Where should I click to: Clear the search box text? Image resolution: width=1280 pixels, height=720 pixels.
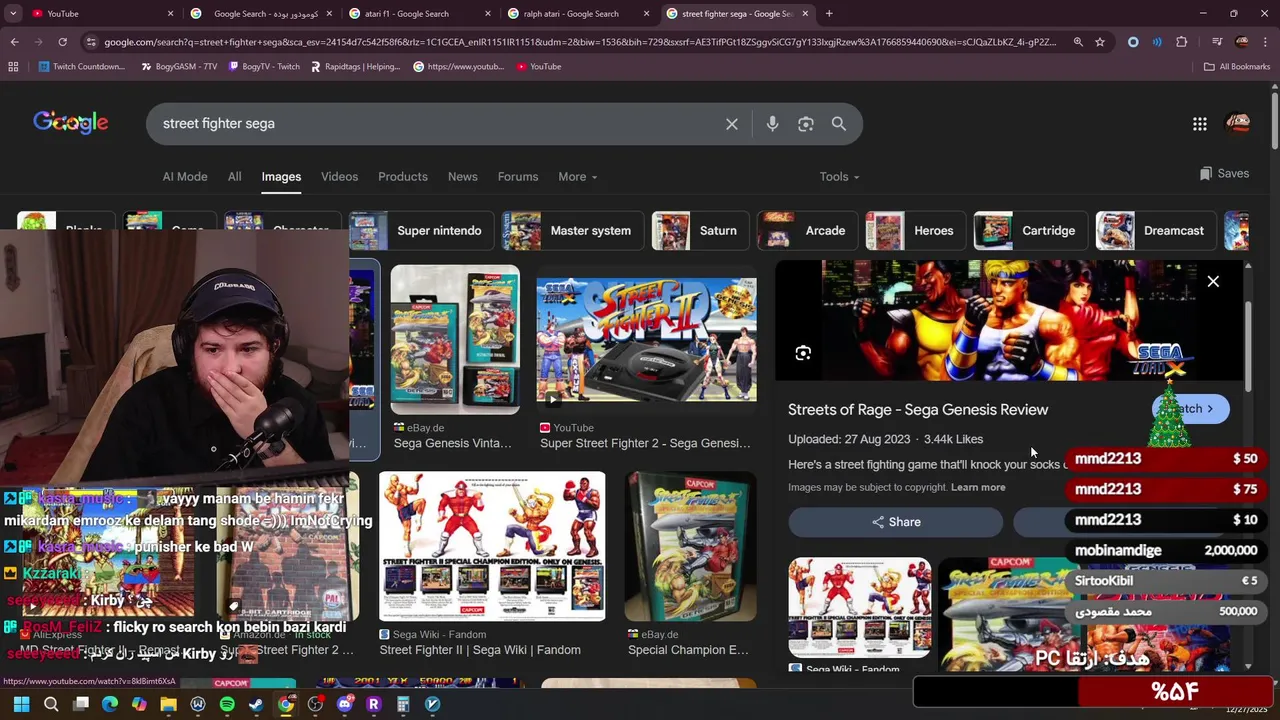[732, 124]
